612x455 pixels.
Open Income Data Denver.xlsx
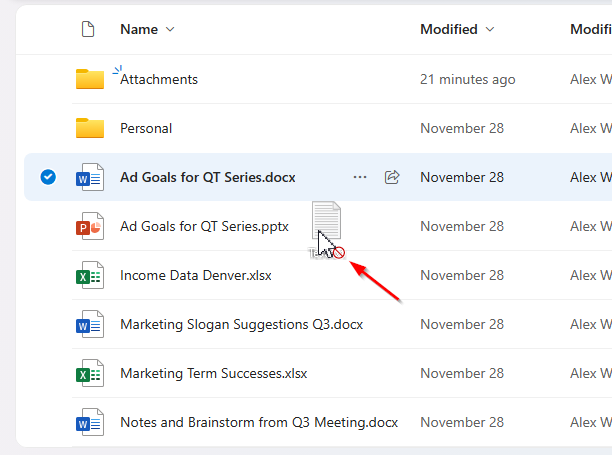(x=195, y=276)
